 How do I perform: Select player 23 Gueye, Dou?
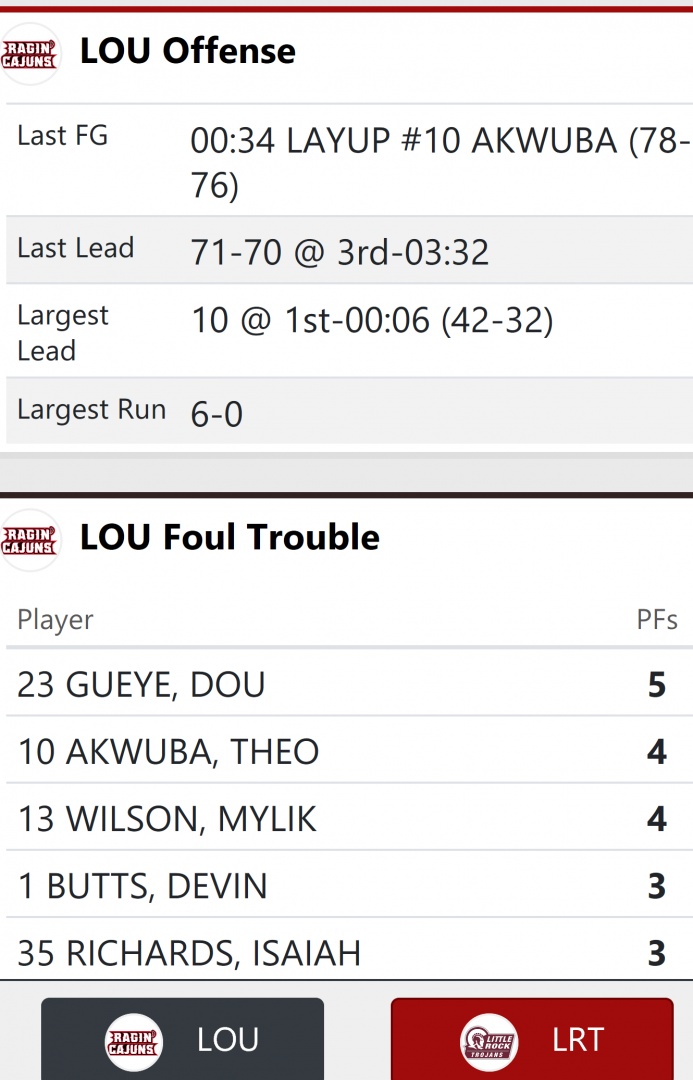(141, 685)
